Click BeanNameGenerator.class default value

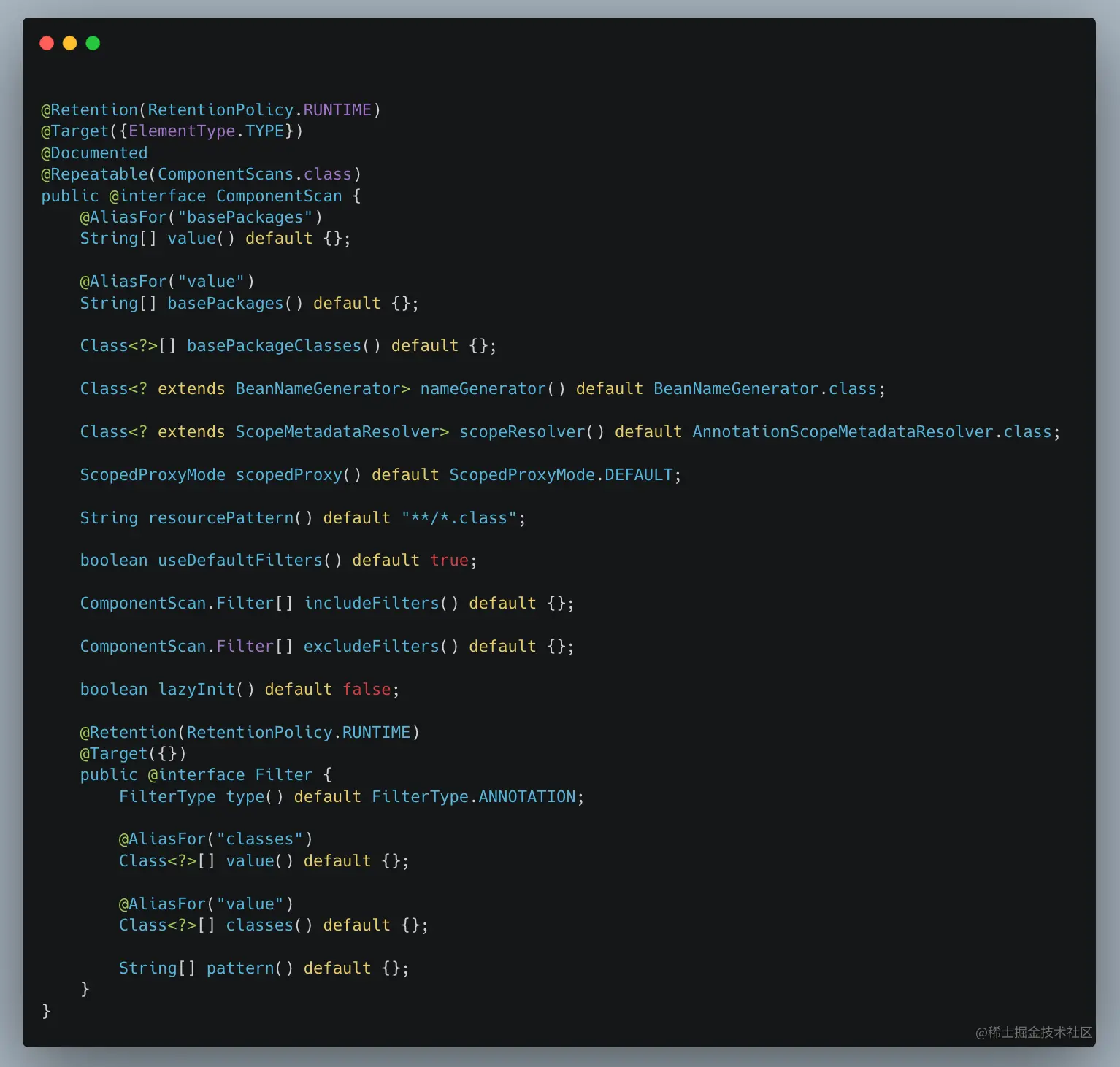[765, 388]
